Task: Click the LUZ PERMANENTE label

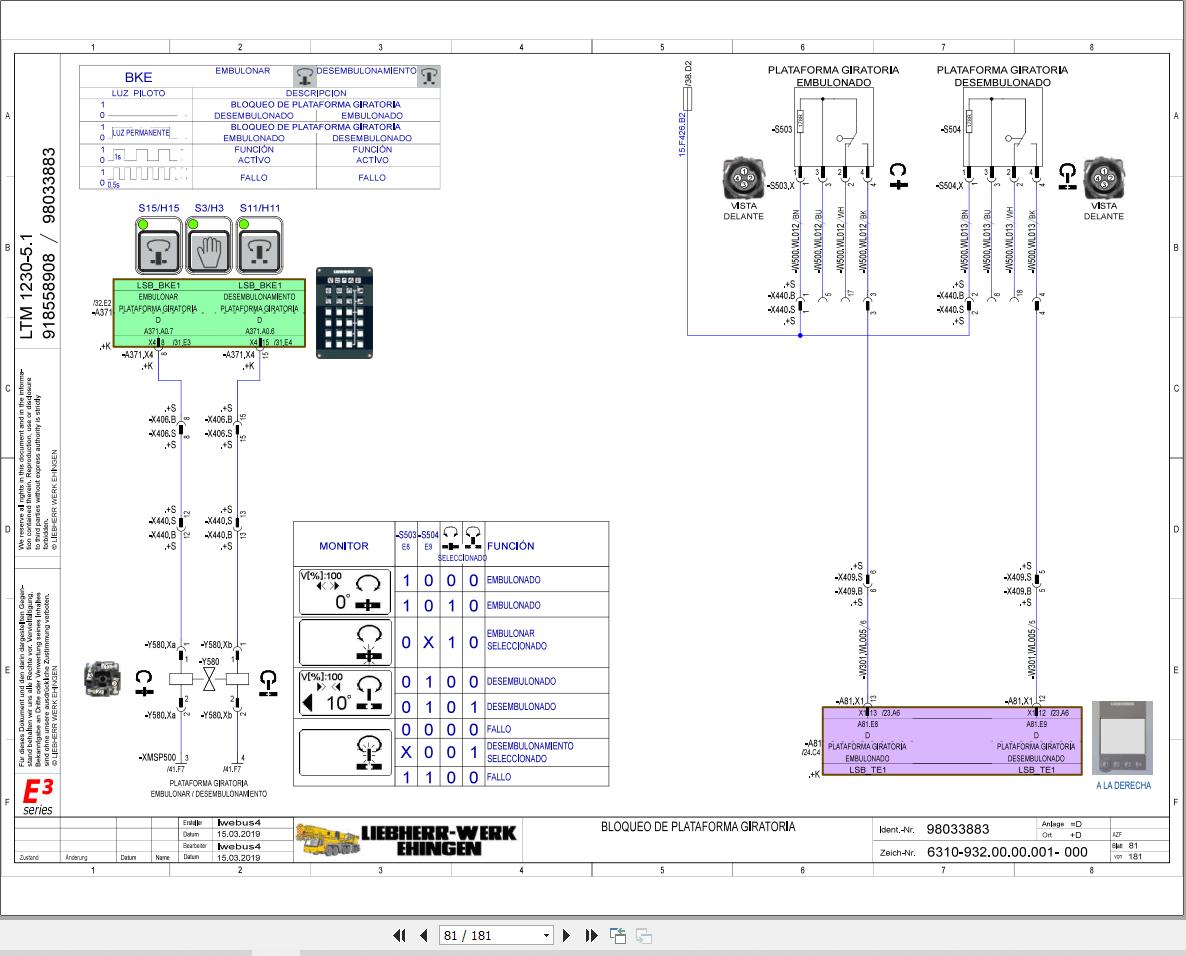Action: 141,132
